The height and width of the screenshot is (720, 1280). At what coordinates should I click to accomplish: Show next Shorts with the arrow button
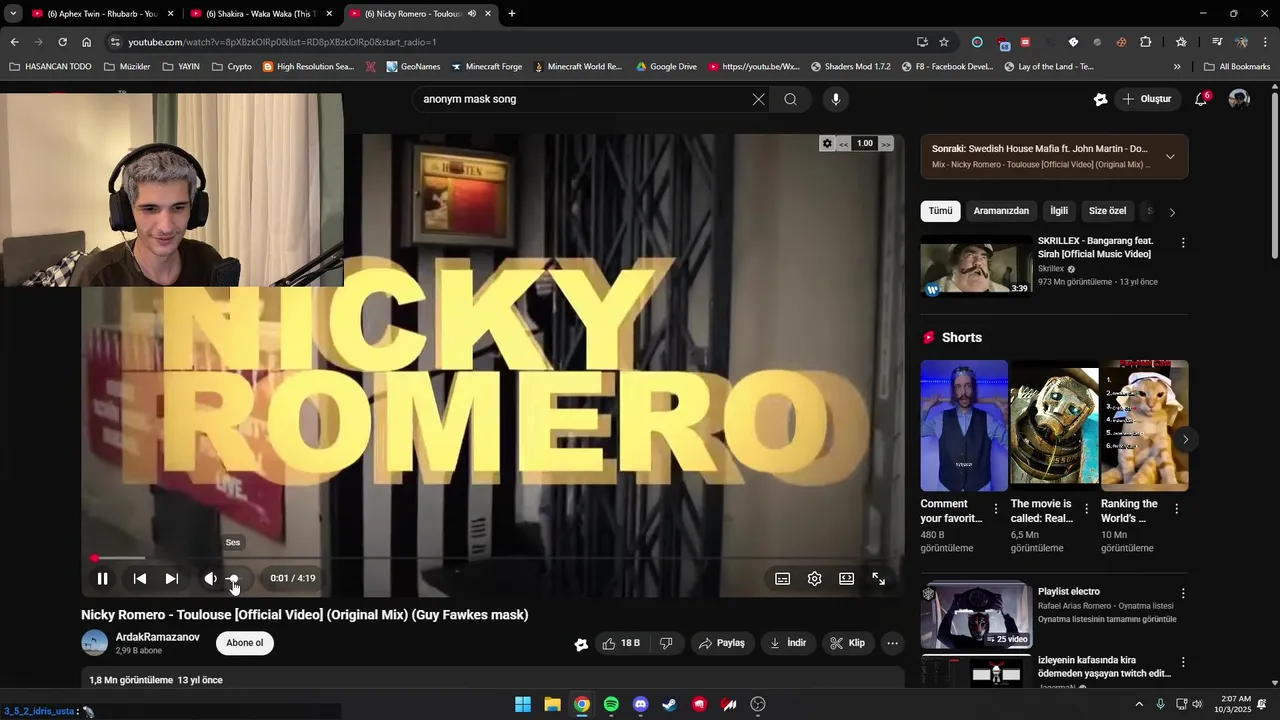click(1185, 439)
